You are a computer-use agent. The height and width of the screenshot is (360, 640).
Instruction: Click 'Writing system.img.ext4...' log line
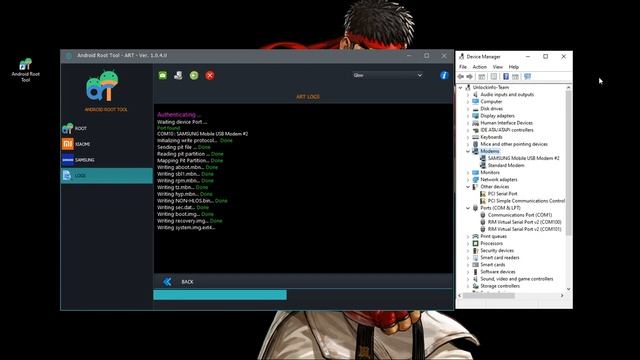[x=186, y=227]
